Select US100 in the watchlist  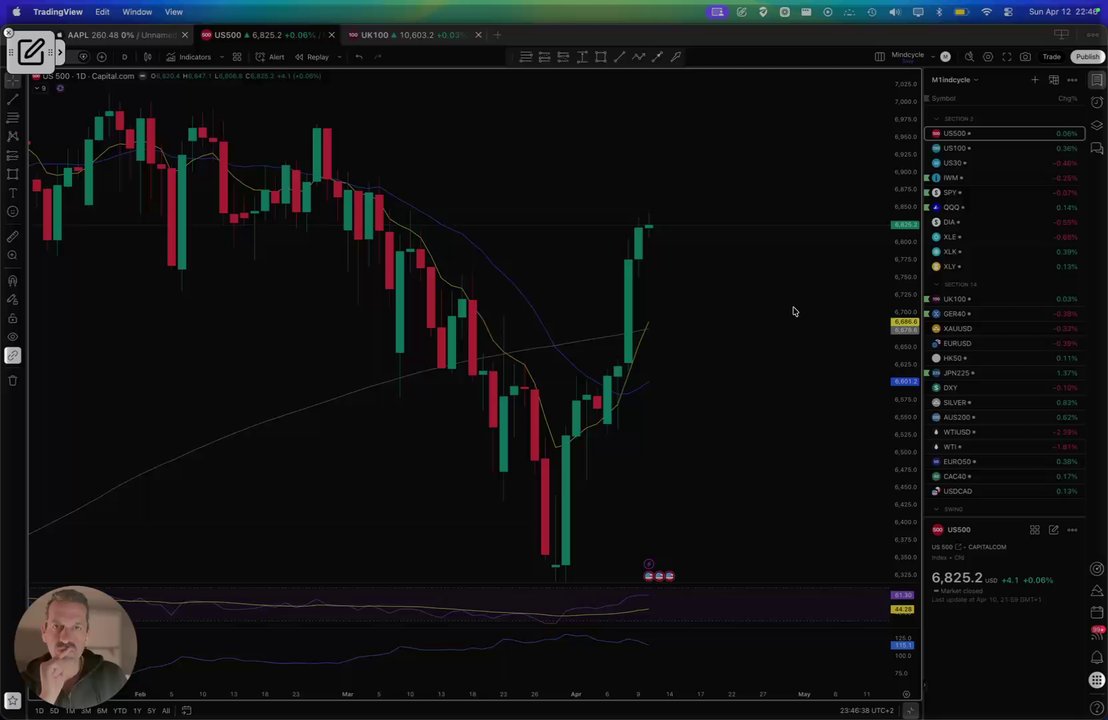[1004, 148]
